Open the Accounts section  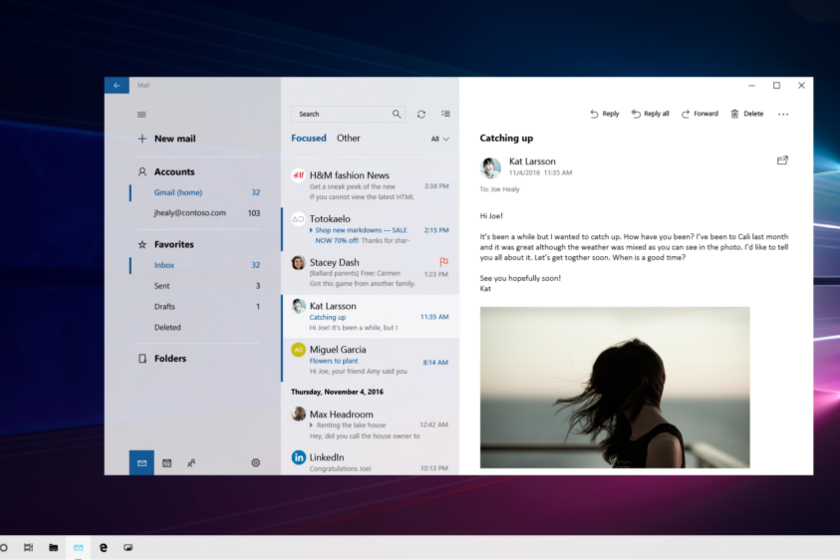click(167, 171)
